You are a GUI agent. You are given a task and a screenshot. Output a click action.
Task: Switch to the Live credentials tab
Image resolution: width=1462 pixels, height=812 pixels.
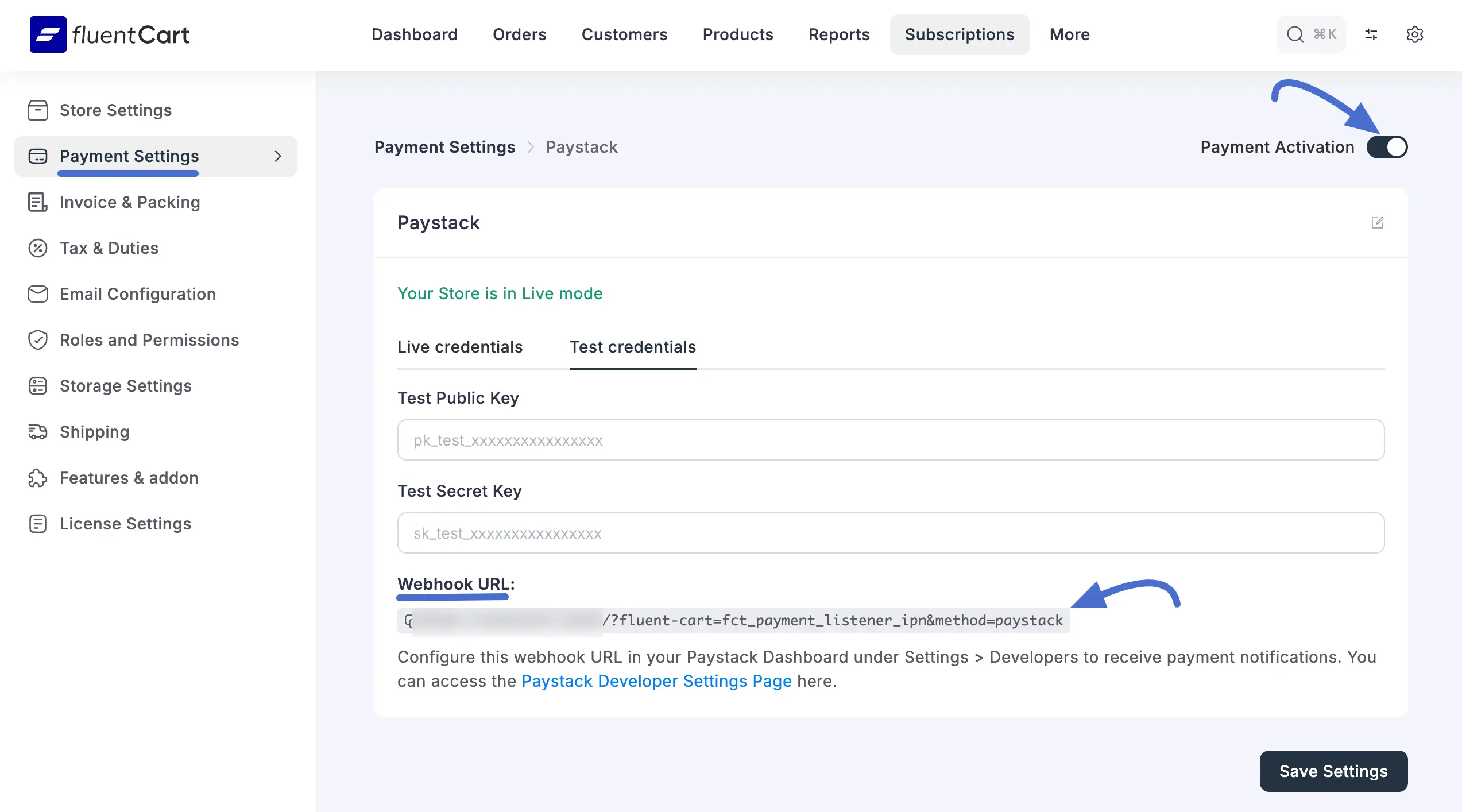(x=459, y=347)
